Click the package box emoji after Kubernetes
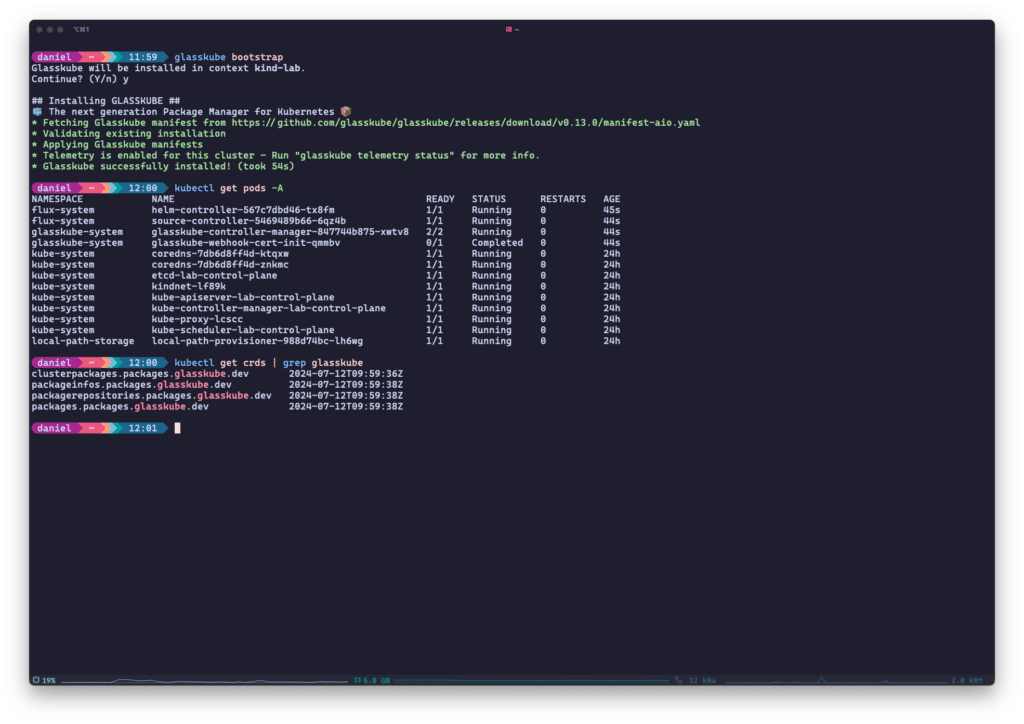1024x724 pixels. point(346,112)
